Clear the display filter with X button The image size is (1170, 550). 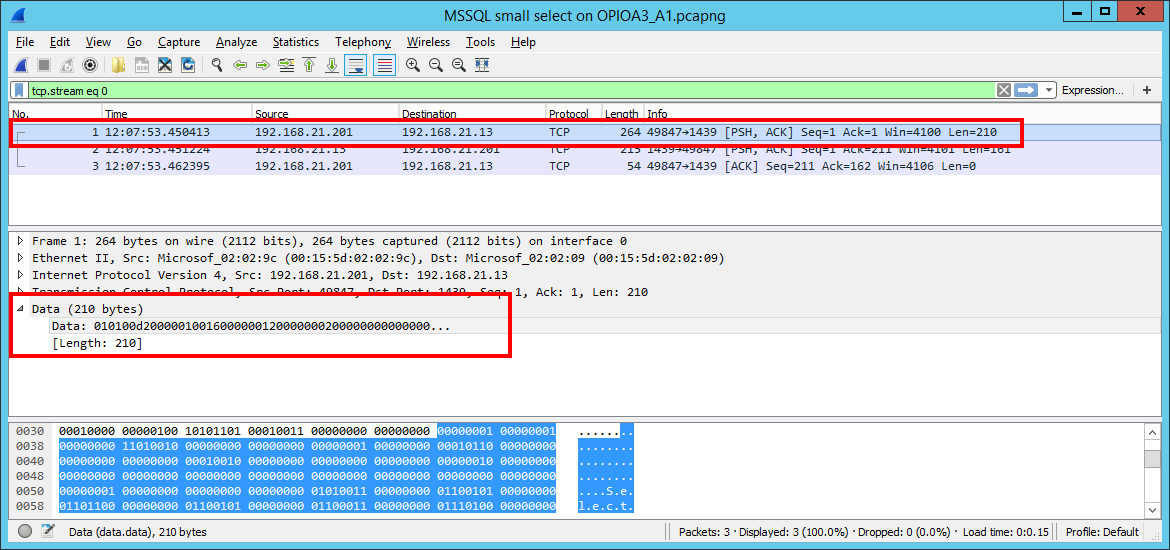[x=1004, y=90]
